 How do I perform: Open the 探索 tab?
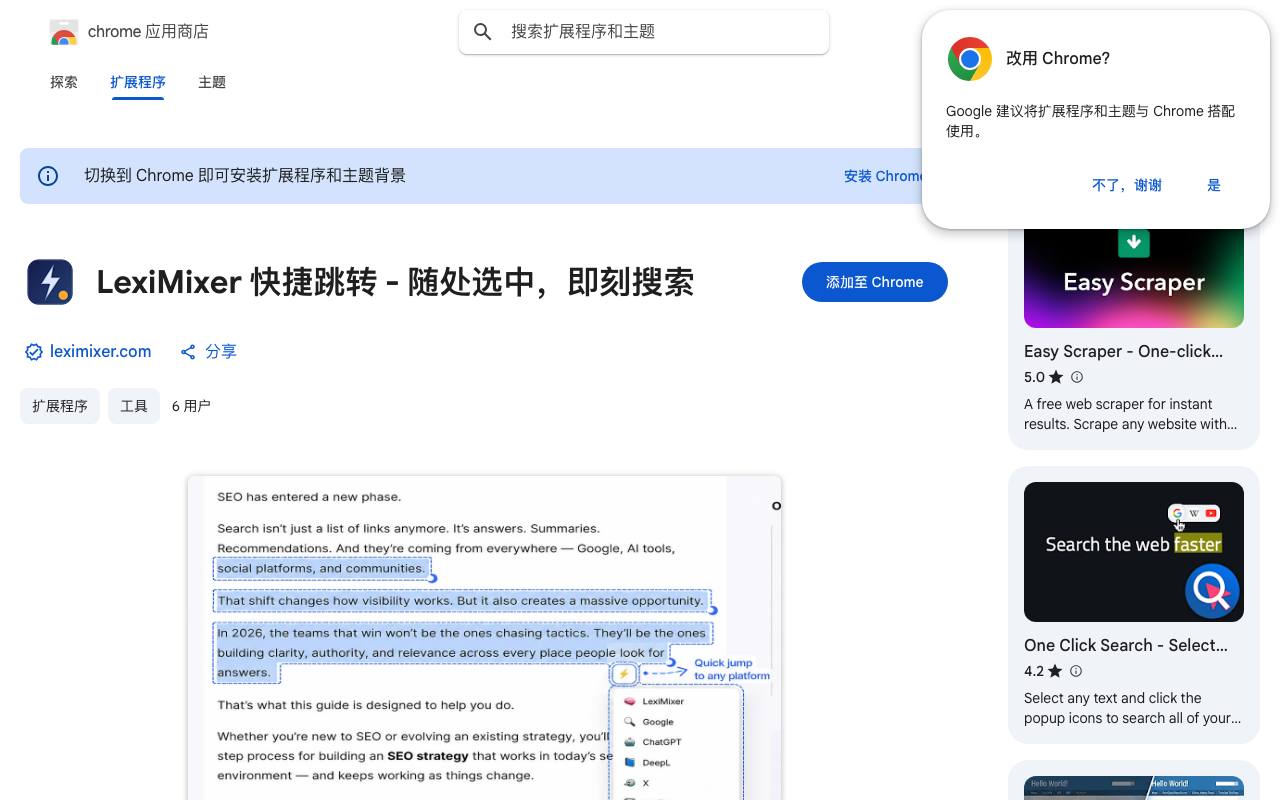click(x=64, y=82)
